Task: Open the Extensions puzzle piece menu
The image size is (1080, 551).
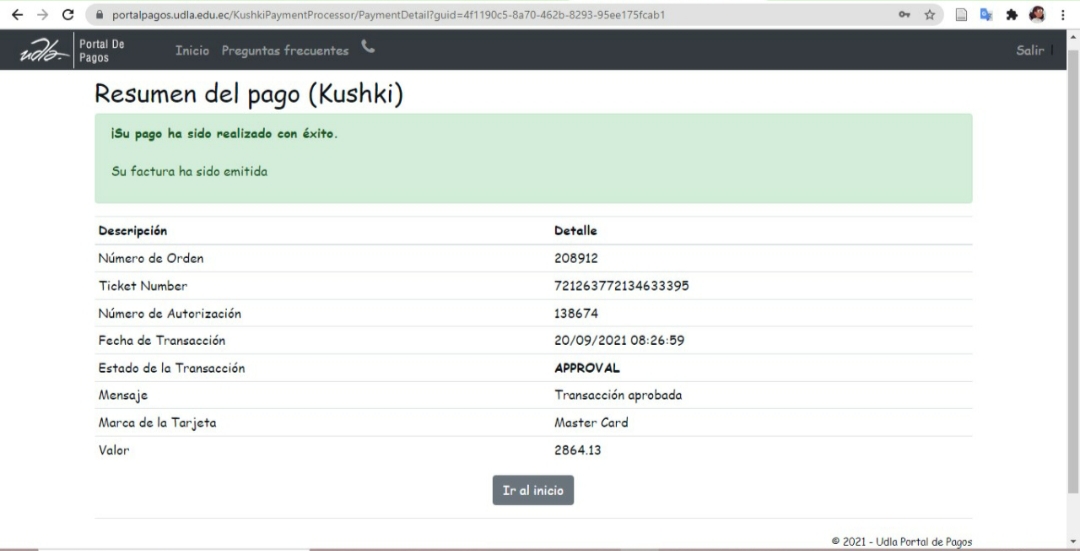Action: pyautogui.click(x=1011, y=15)
